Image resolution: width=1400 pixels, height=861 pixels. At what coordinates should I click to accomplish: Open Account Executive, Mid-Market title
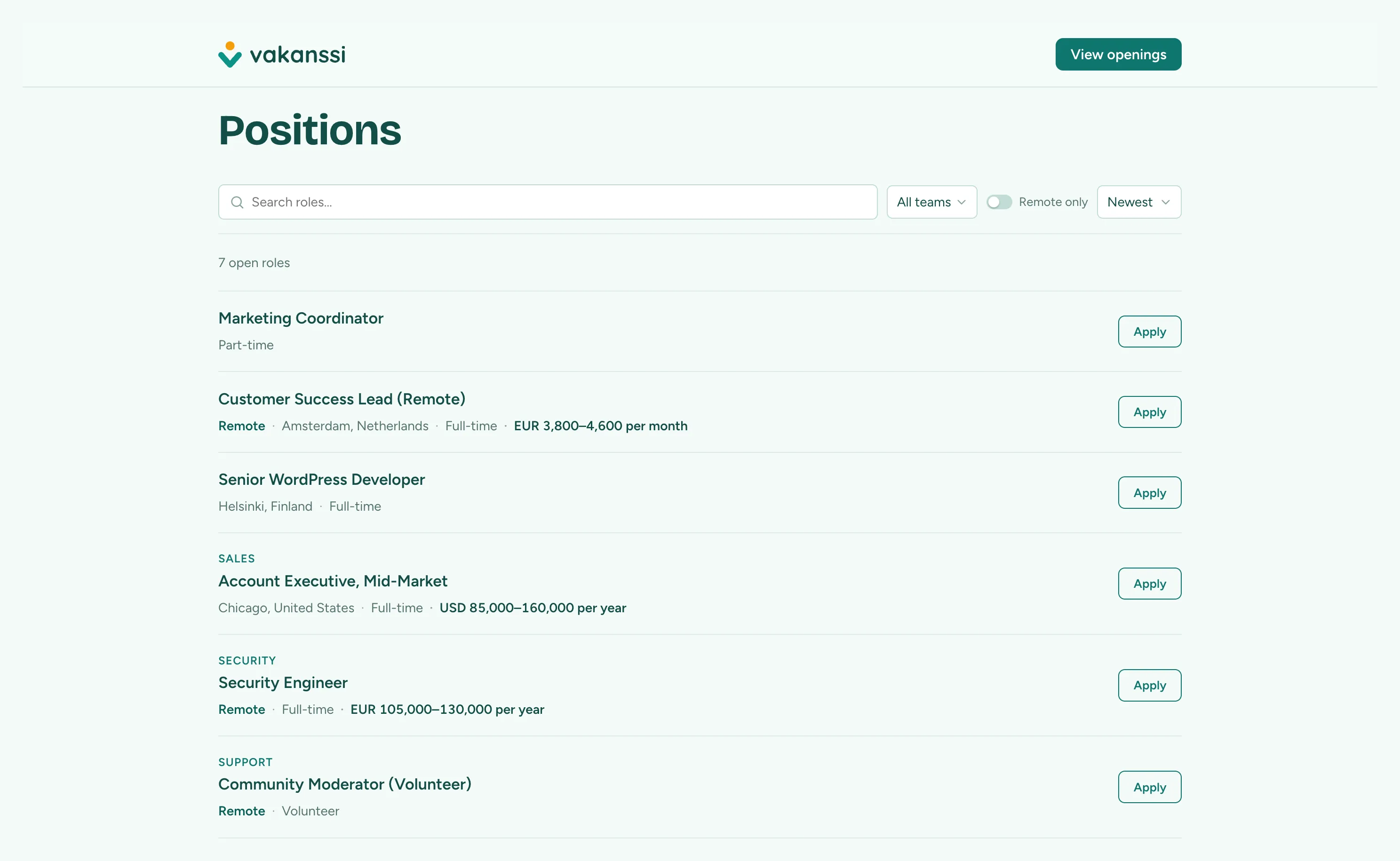pos(333,581)
